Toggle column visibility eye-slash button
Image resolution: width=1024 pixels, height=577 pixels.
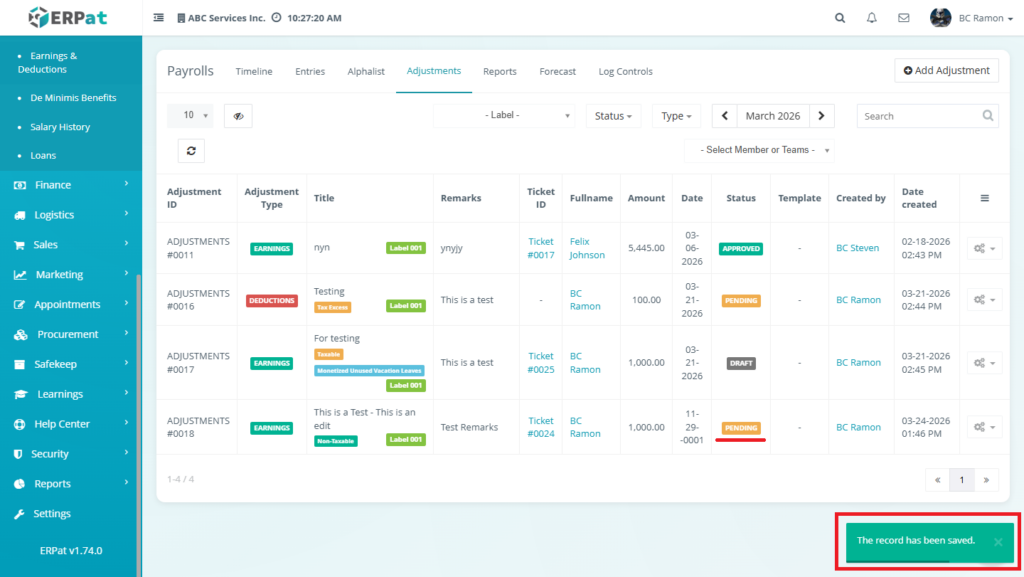click(238, 116)
